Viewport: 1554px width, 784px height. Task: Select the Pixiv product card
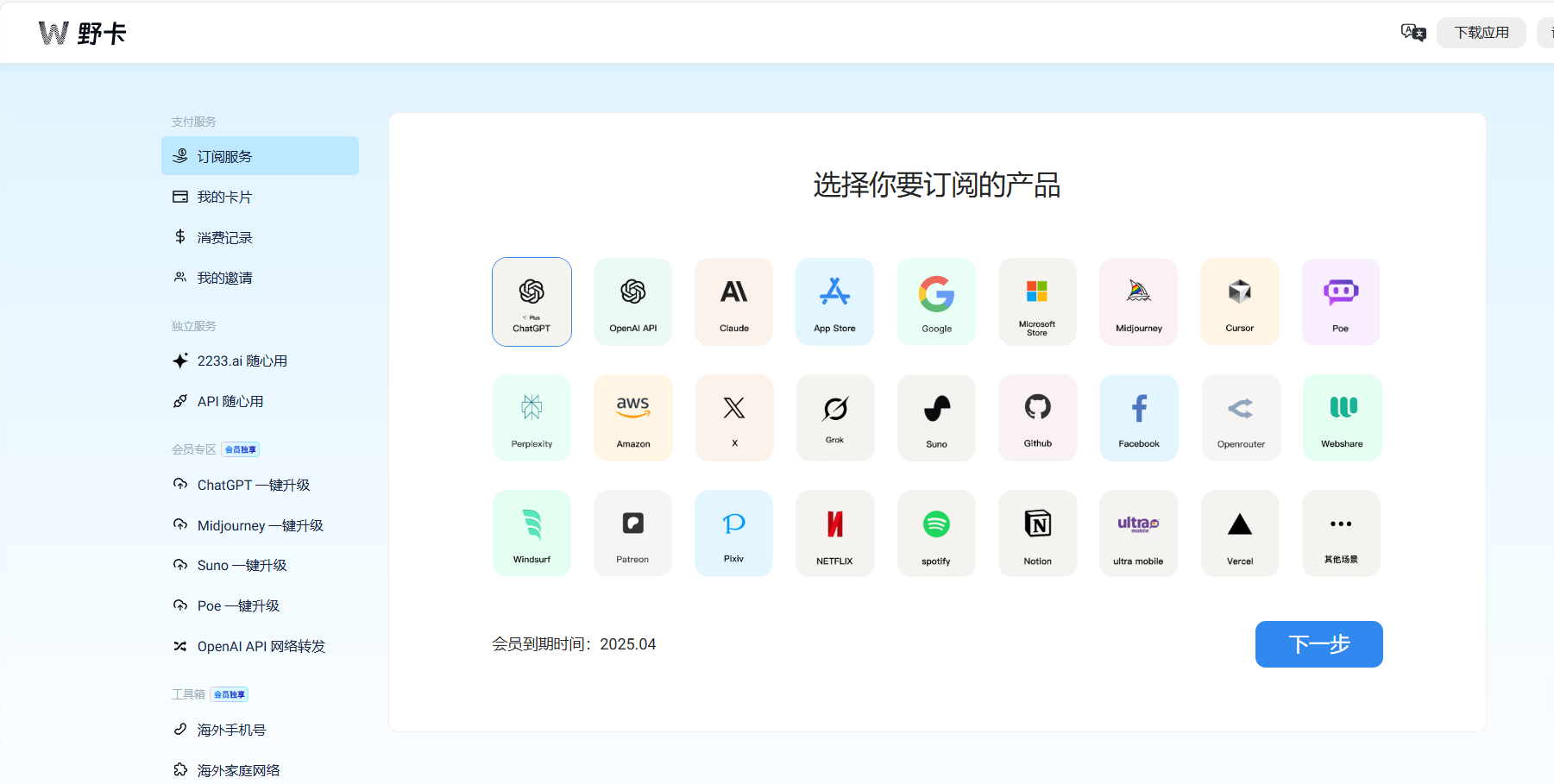733,533
